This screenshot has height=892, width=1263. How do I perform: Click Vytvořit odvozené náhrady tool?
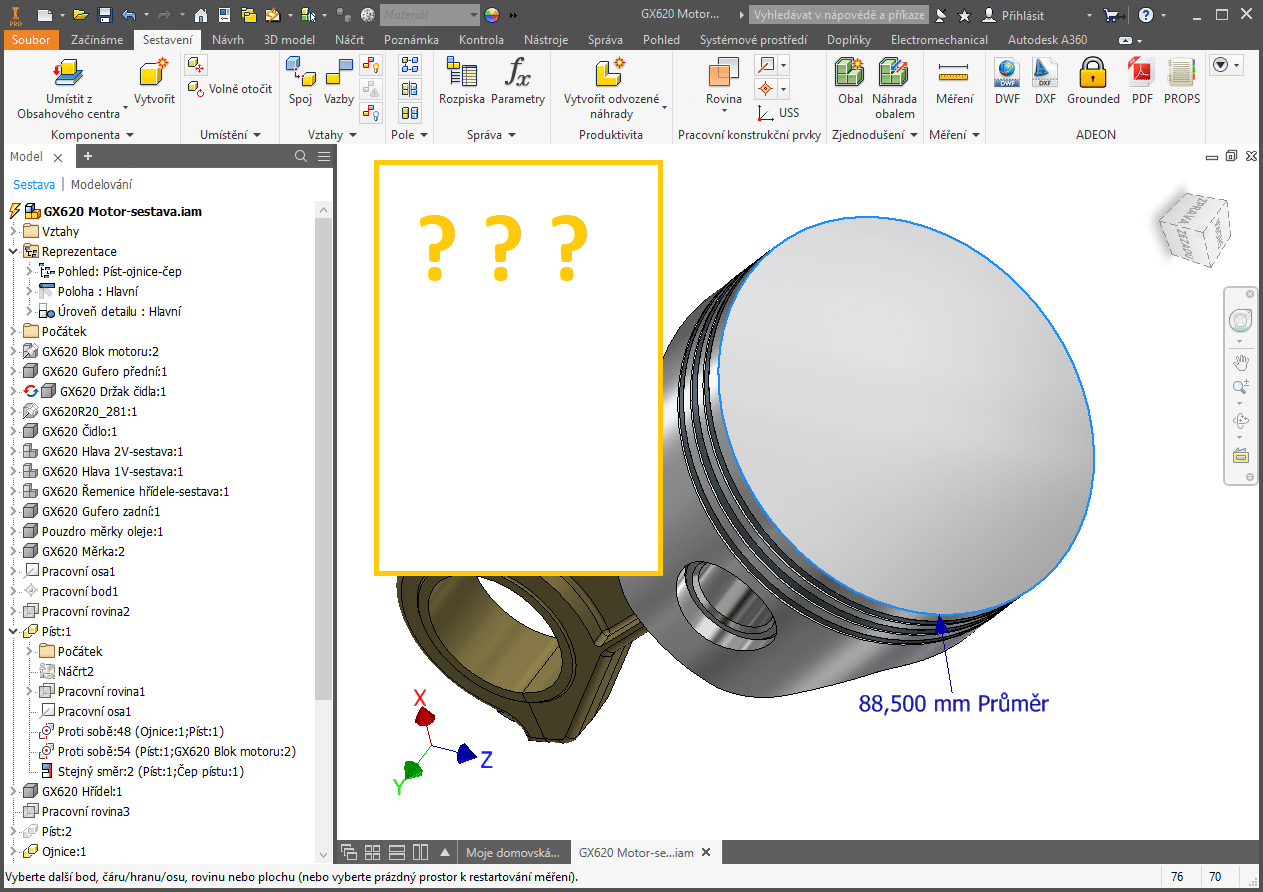(x=611, y=88)
